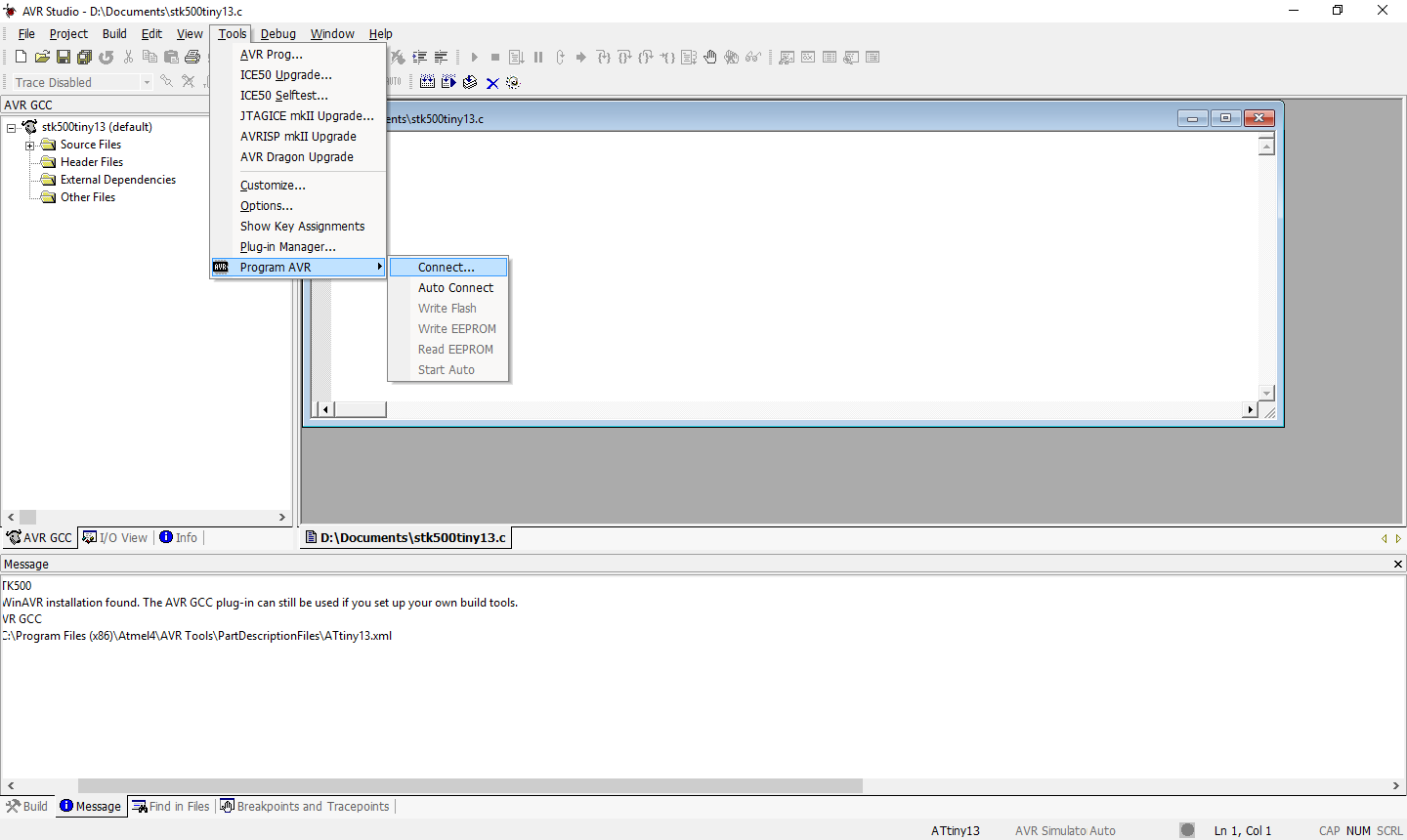1407x840 pixels.
Task: Open the Trace Disabled dropdown
Action: coord(147,83)
